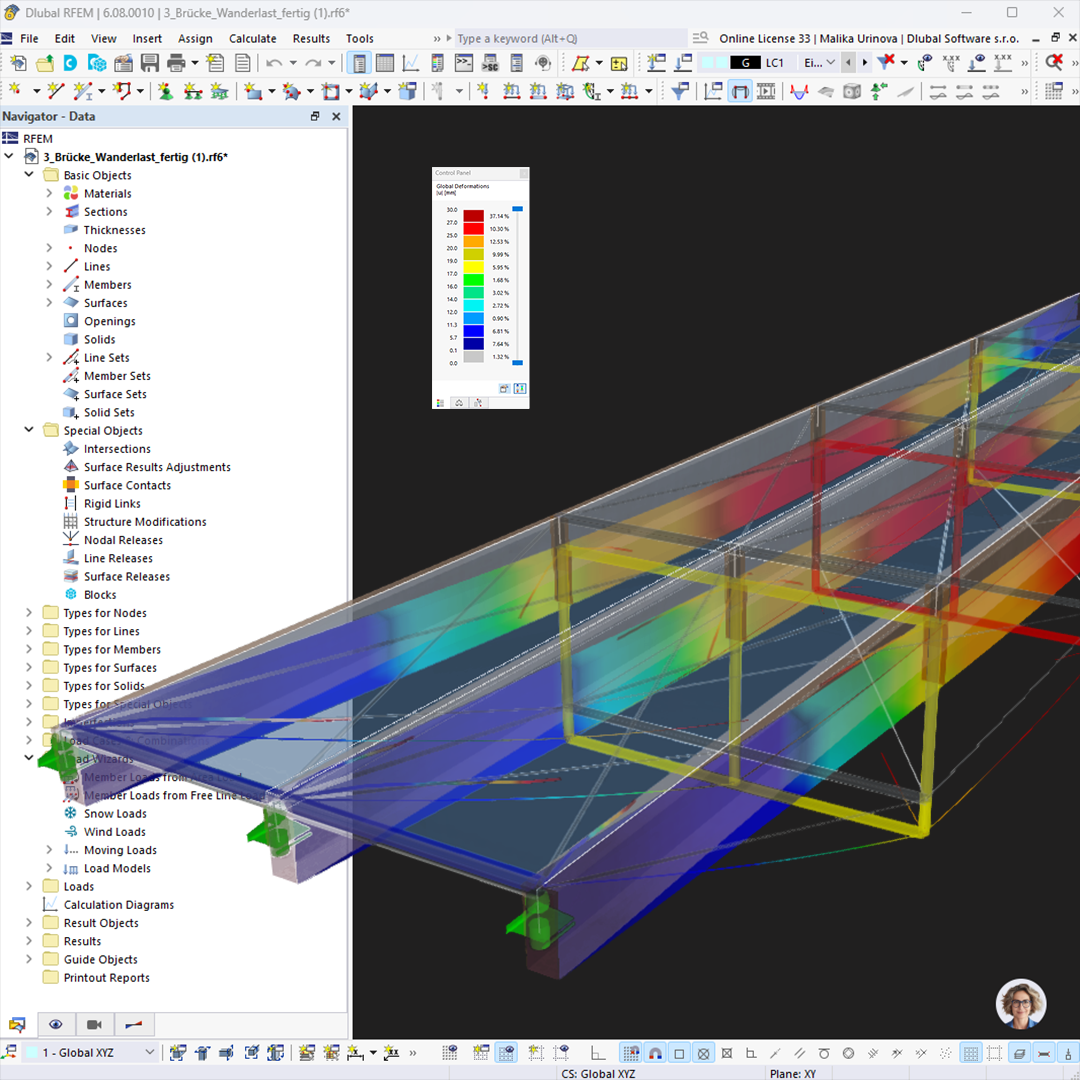The width and height of the screenshot is (1080, 1080).
Task: Expand the Loads folder in the navigator
Action: (x=28, y=886)
